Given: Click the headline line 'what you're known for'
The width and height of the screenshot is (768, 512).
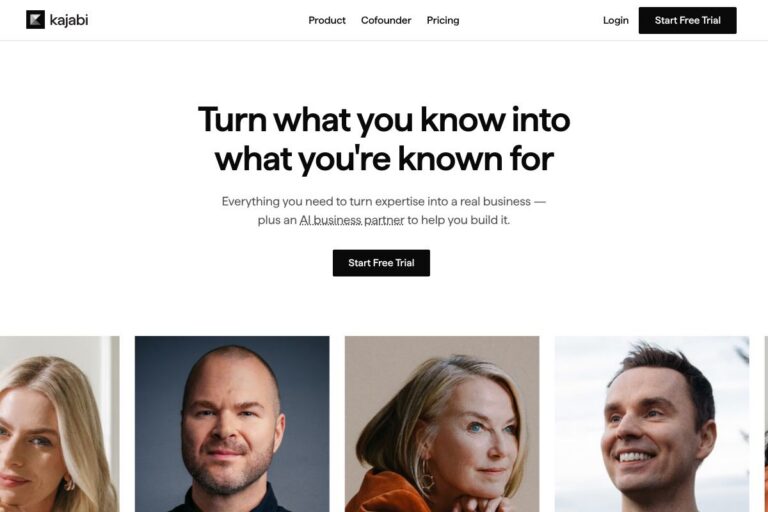Looking at the screenshot, I should [x=384, y=159].
